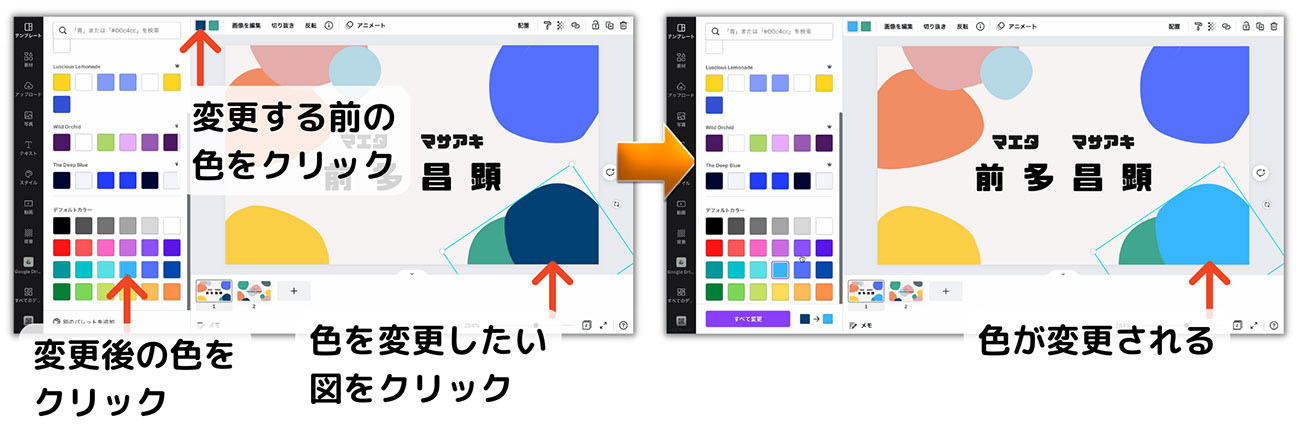The width and height of the screenshot is (1300, 427).
Task: Open 素材 elements panel in left screenshot
Action: [x=26, y=60]
